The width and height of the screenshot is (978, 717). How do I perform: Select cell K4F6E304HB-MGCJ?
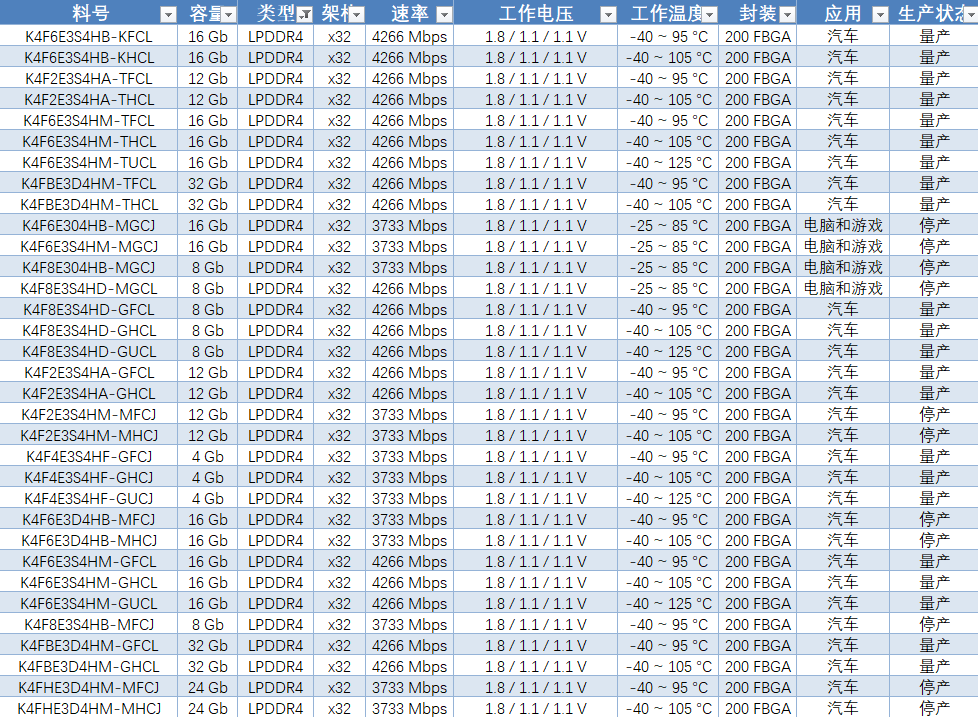coord(89,226)
